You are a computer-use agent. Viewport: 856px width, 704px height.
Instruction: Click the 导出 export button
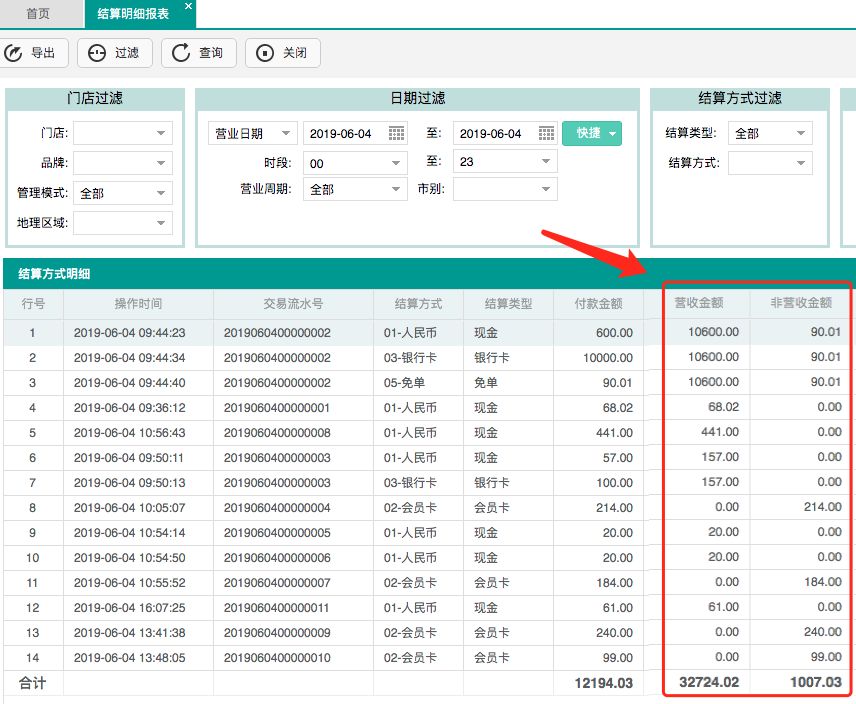click(x=32, y=53)
